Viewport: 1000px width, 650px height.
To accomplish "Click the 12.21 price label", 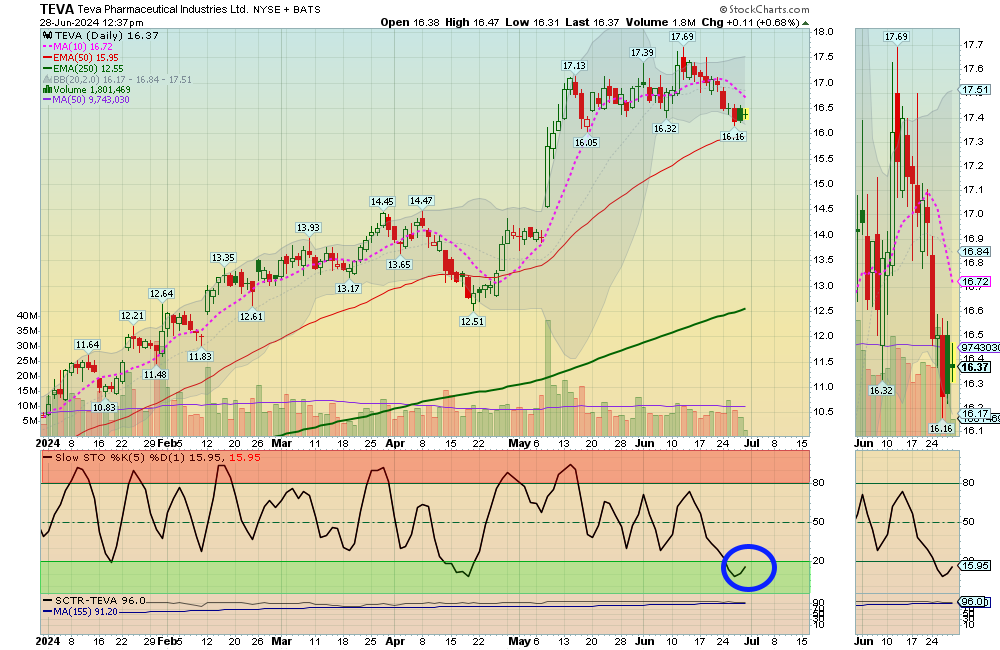I will pyautogui.click(x=132, y=315).
